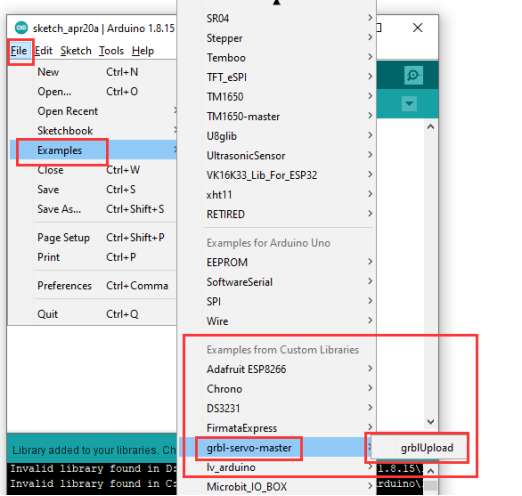Screen dimensions: 522x496
Task: Open the Tools menu
Action: click(111, 51)
